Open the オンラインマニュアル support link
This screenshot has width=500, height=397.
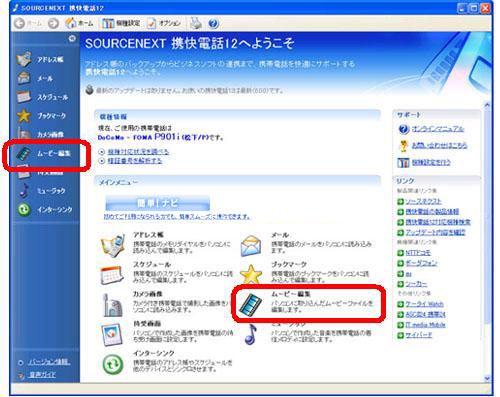tap(437, 129)
